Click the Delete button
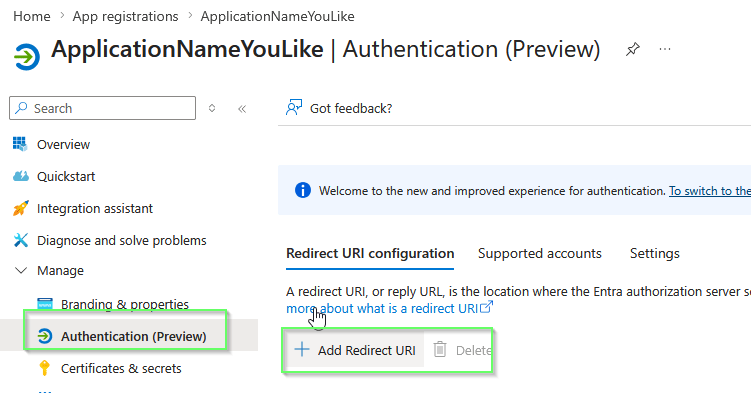 pyautogui.click(x=463, y=350)
